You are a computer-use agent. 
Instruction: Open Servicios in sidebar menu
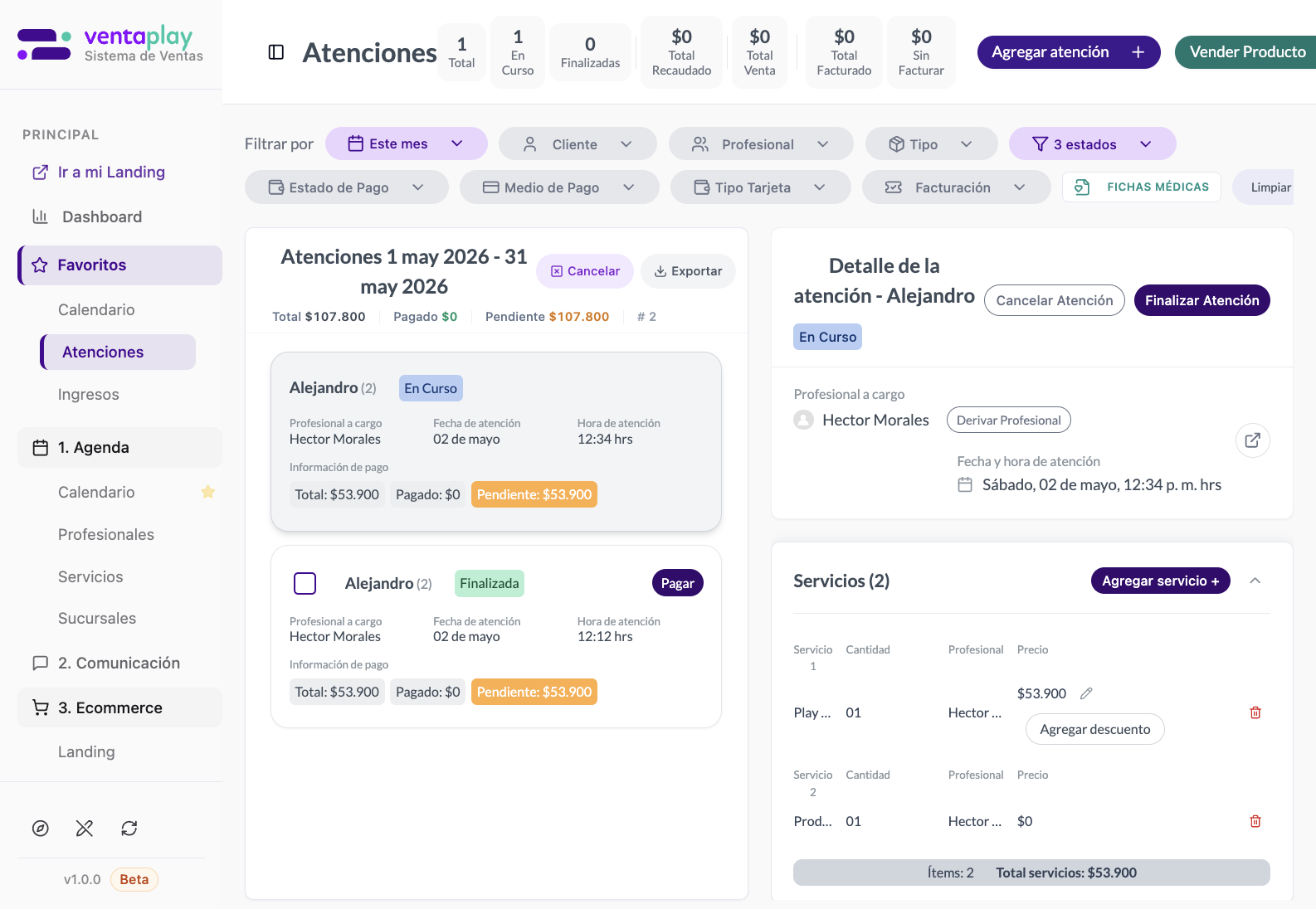(90, 576)
